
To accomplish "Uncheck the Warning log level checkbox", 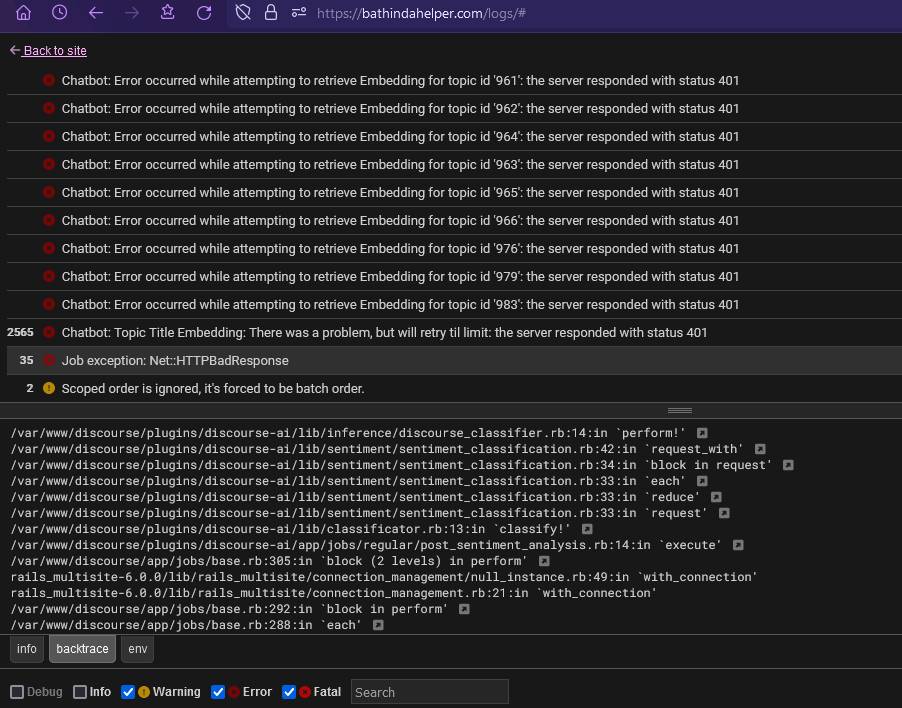I will 128,692.
